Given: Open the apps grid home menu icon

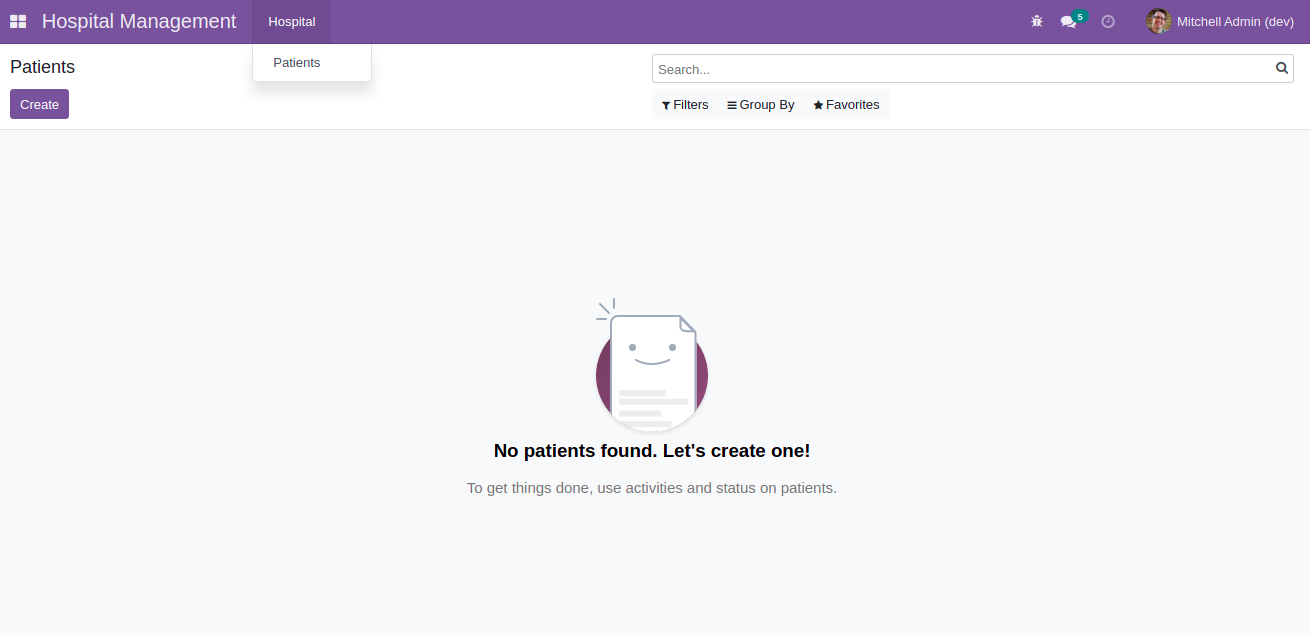Looking at the screenshot, I should pyautogui.click(x=18, y=21).
